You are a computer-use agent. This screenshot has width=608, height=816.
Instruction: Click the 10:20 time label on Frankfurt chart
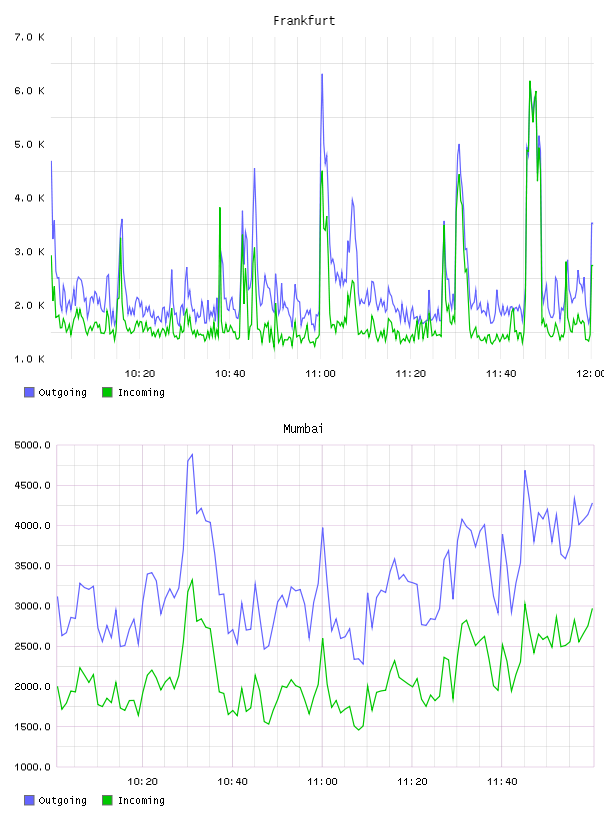pos(140,373)
